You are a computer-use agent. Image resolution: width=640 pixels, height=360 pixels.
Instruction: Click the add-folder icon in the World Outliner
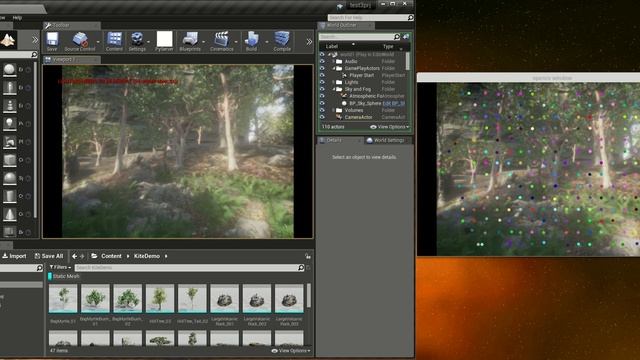[x=406, y=37]
